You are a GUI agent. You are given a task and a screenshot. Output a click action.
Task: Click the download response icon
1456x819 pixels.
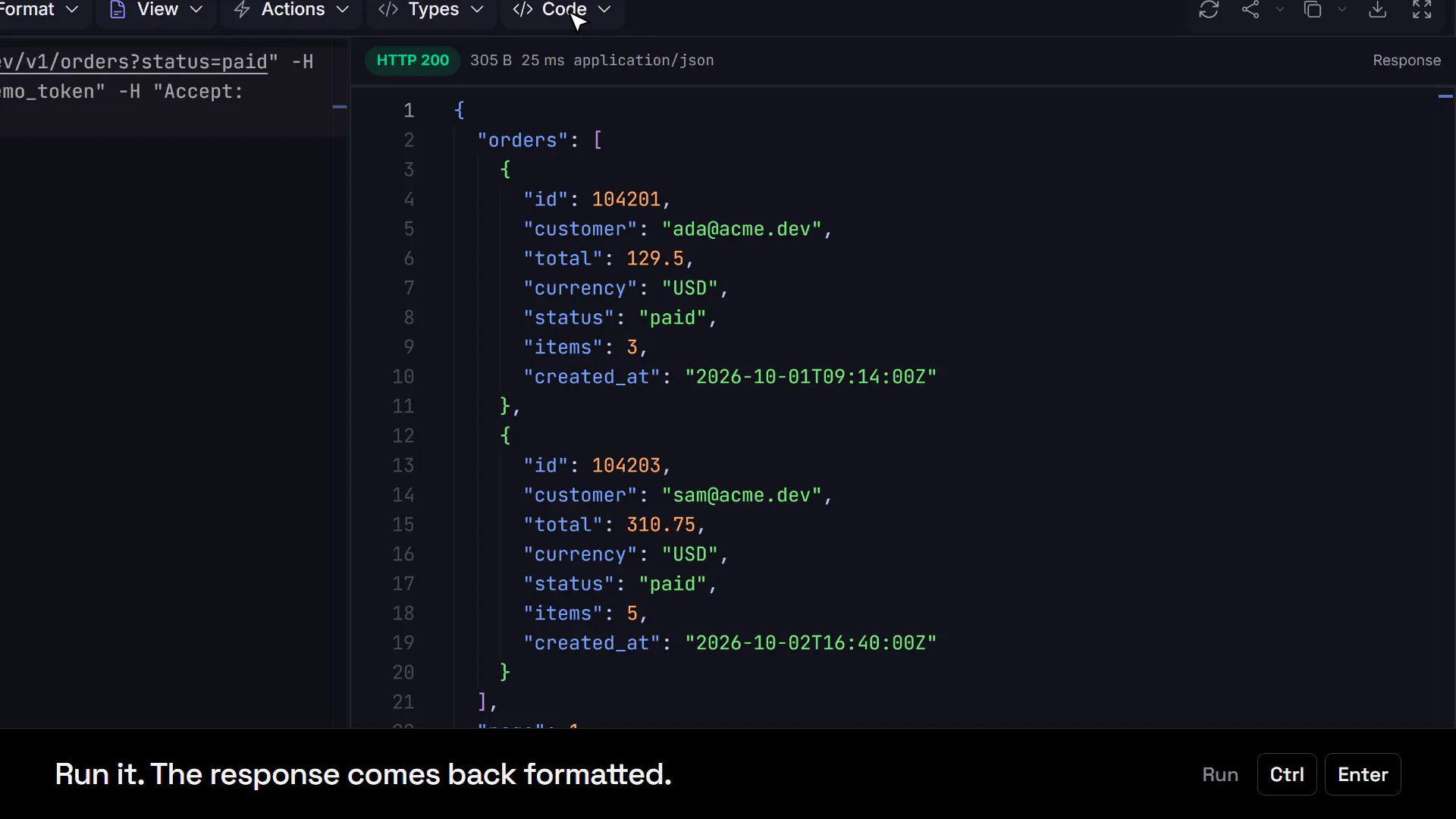click(x=1378, y=9)
